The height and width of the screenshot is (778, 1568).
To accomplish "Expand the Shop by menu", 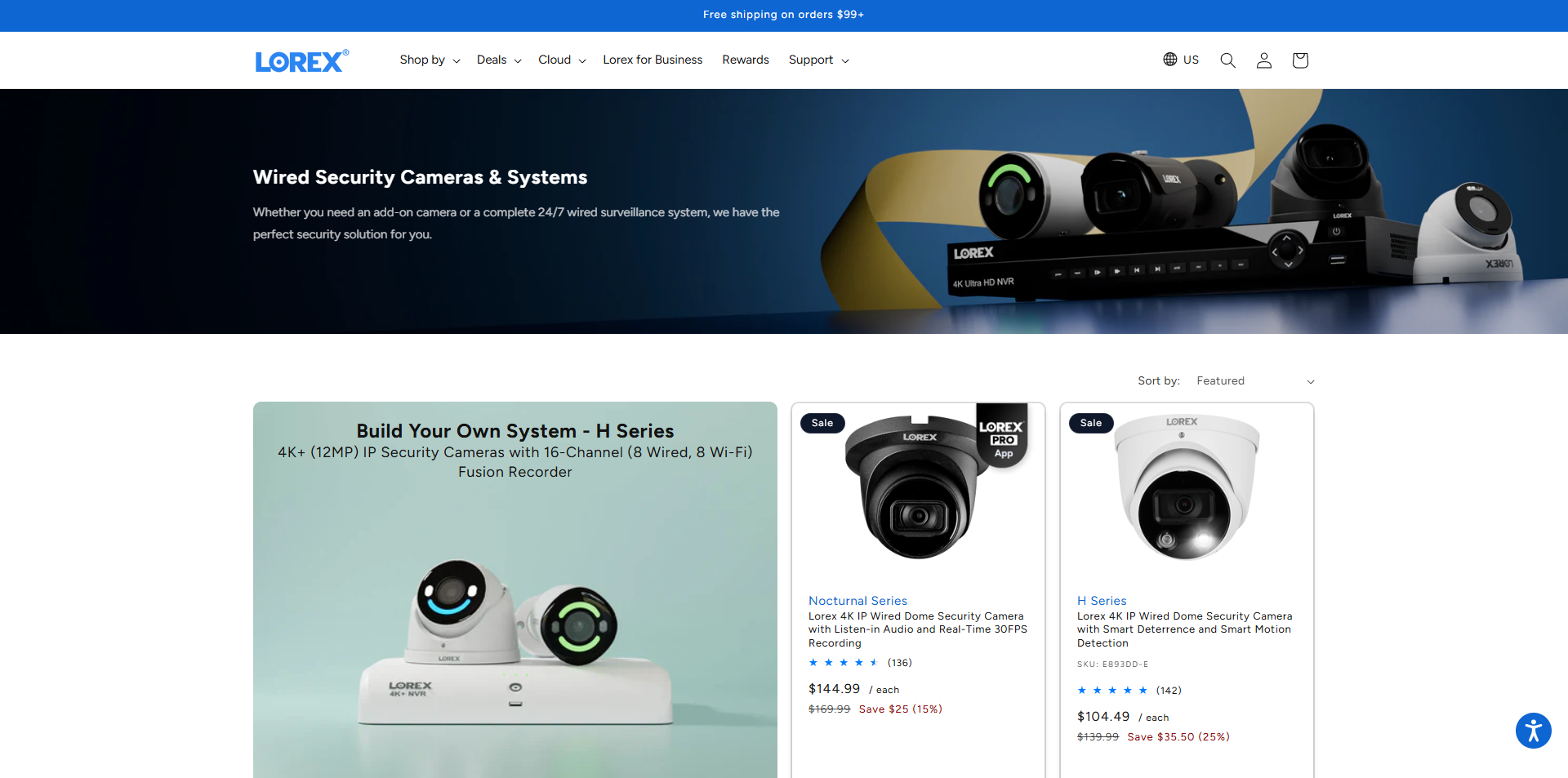I will click(430, 60).
